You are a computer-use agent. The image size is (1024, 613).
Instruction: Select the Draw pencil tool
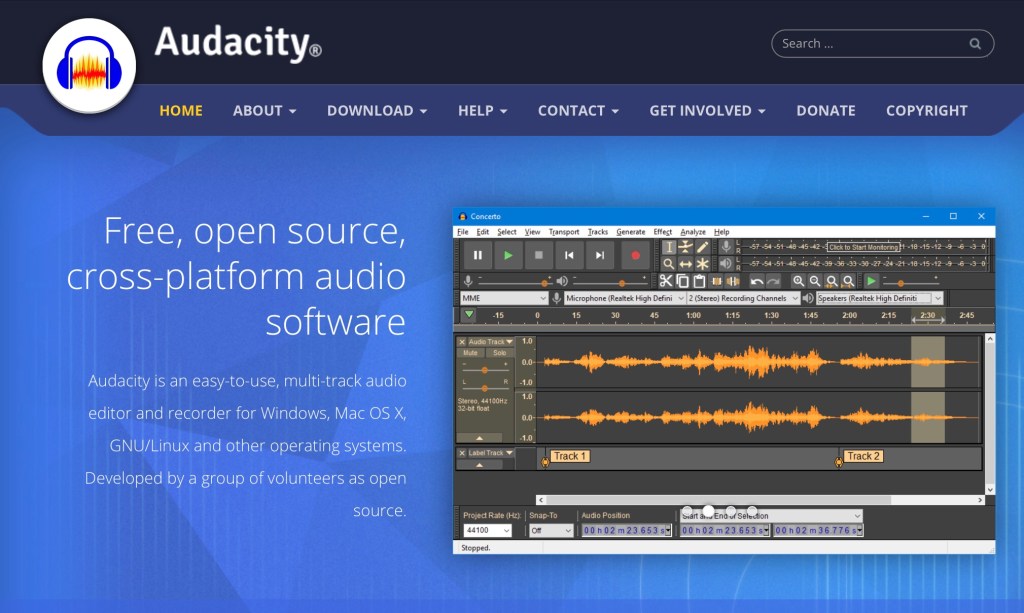[703, 247]
